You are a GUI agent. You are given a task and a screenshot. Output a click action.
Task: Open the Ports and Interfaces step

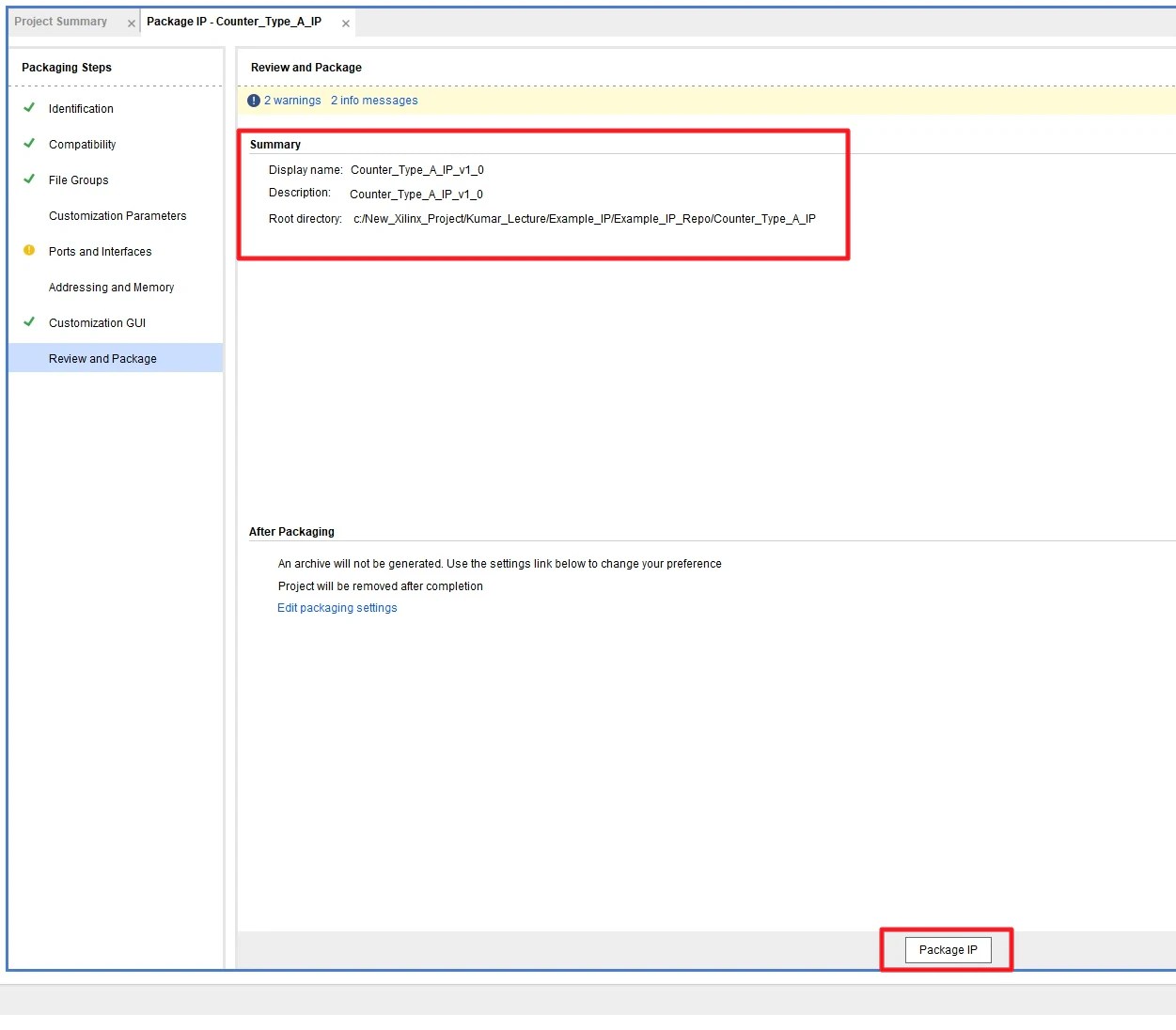pos(101,252)
